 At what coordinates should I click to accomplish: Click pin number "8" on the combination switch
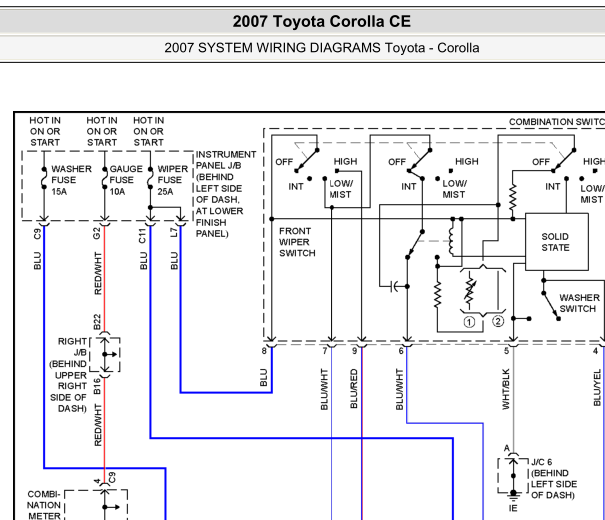[x=264, y=351]
